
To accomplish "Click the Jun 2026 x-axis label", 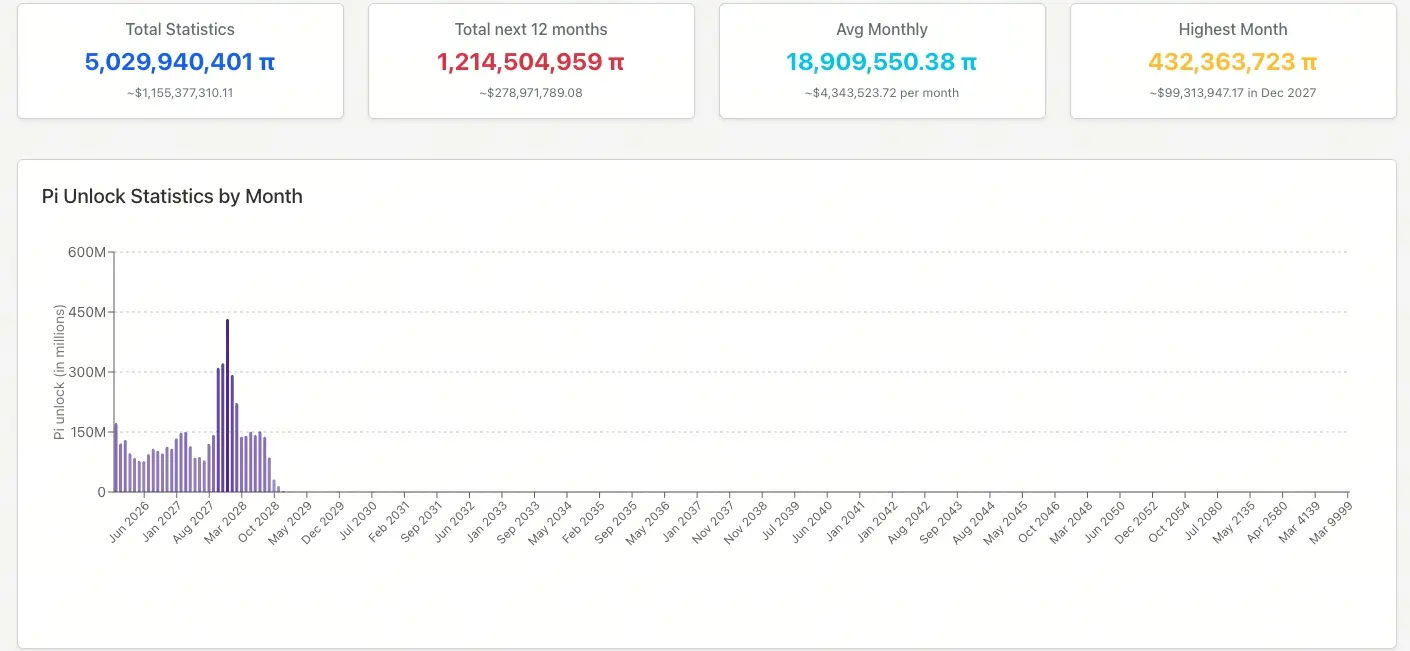I will pyautogui.click(x=130, y=519).
